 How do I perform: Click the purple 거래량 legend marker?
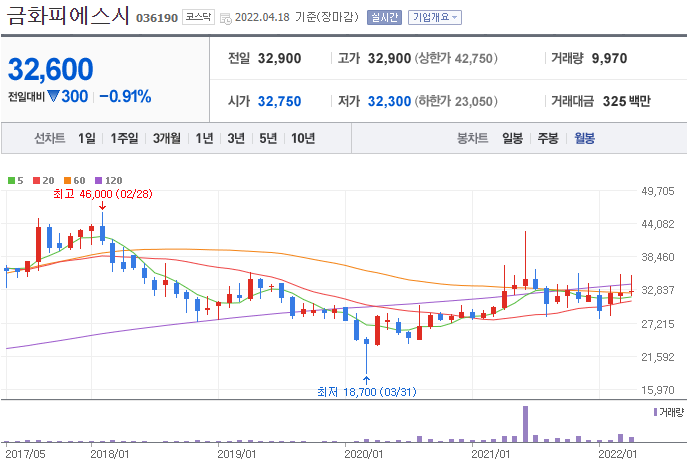655,412
